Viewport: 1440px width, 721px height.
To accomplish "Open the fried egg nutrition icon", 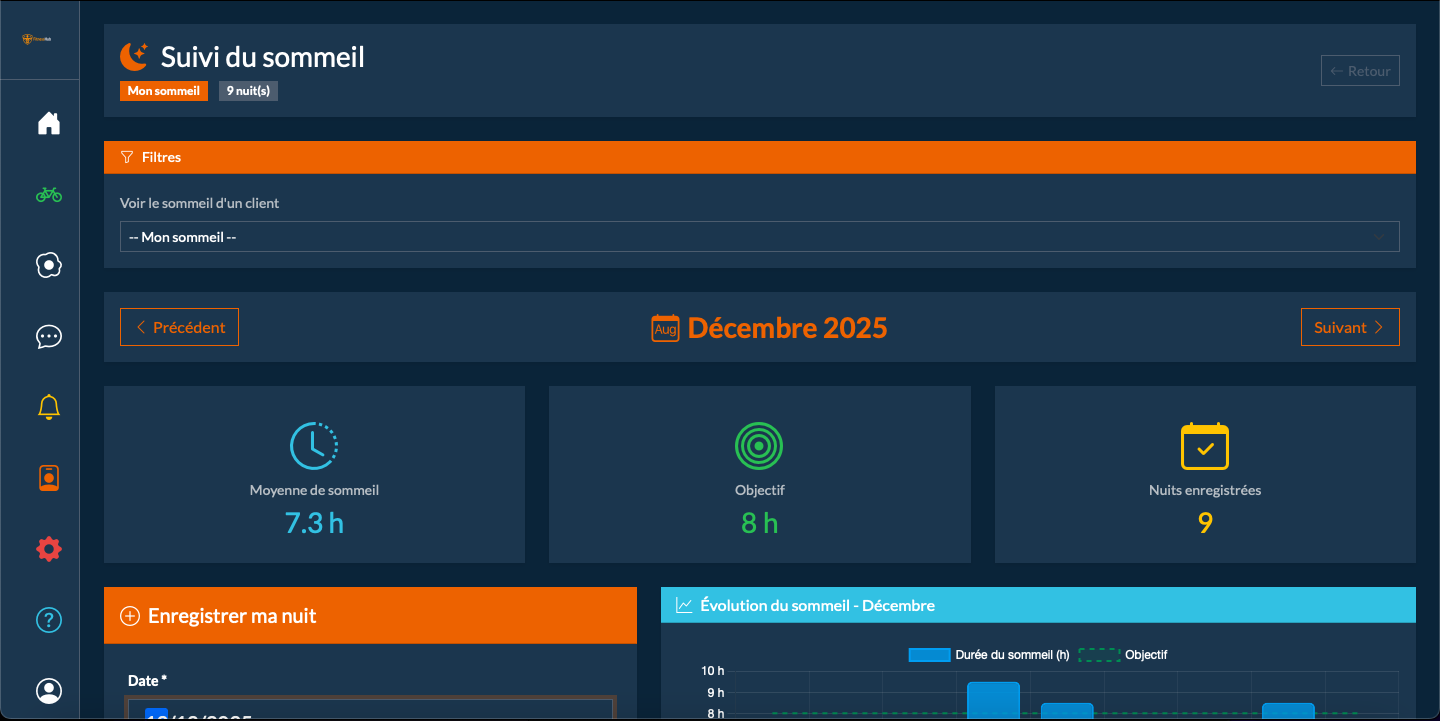I will pos(48,265).
